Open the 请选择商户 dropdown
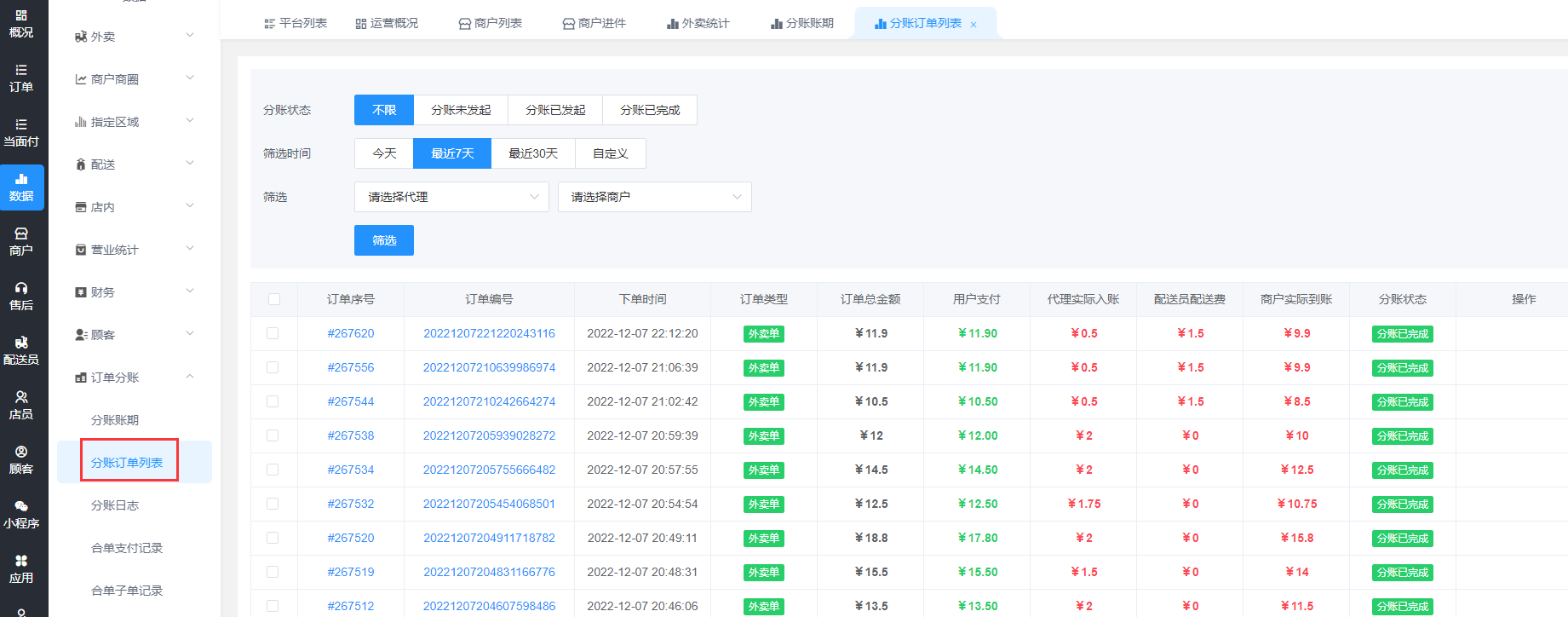The image size is (1568, 617). pyautogui.click(x=654, y=197)
